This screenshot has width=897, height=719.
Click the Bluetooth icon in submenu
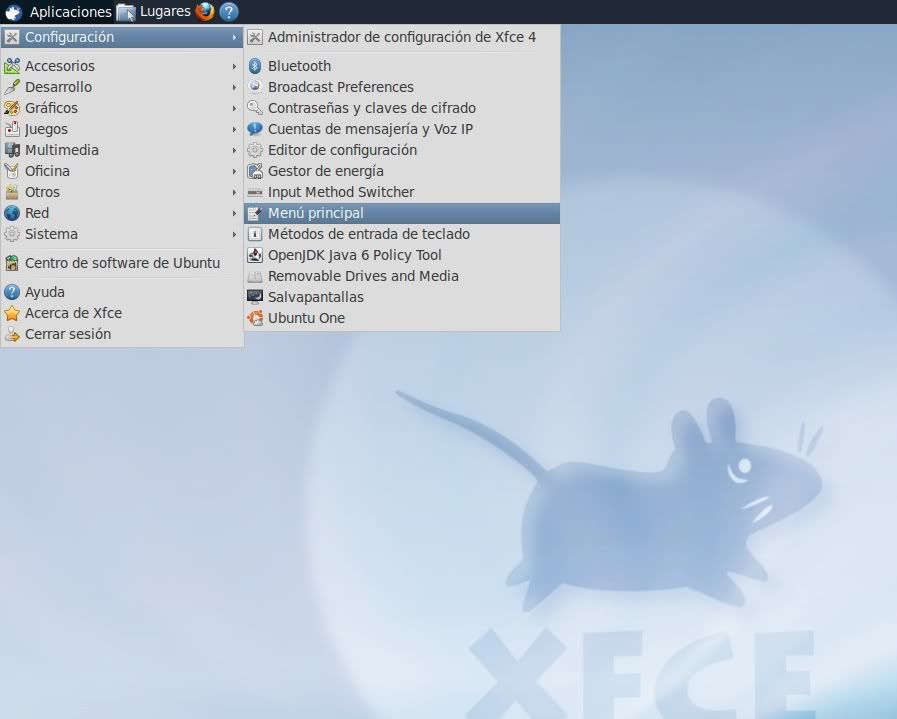[x=255, y=66]
